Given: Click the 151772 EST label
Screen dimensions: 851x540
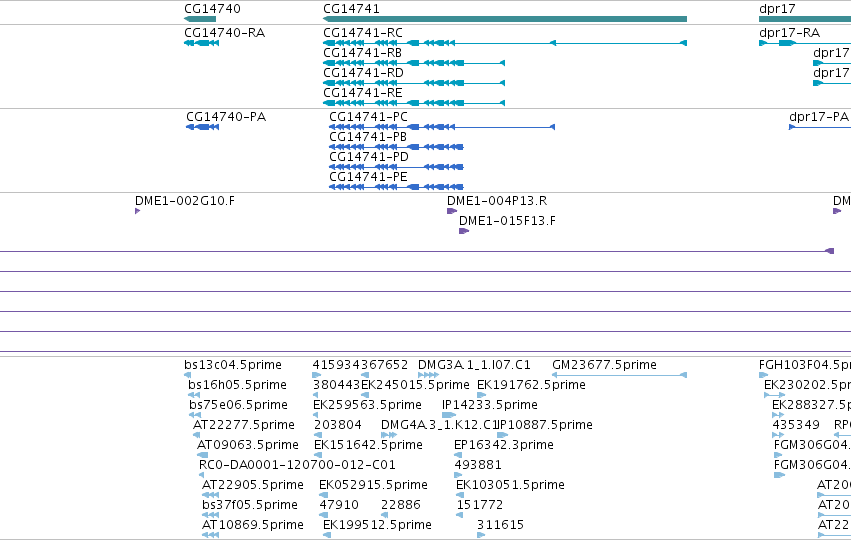Looking at the screenshot, I should pos(480,505).
